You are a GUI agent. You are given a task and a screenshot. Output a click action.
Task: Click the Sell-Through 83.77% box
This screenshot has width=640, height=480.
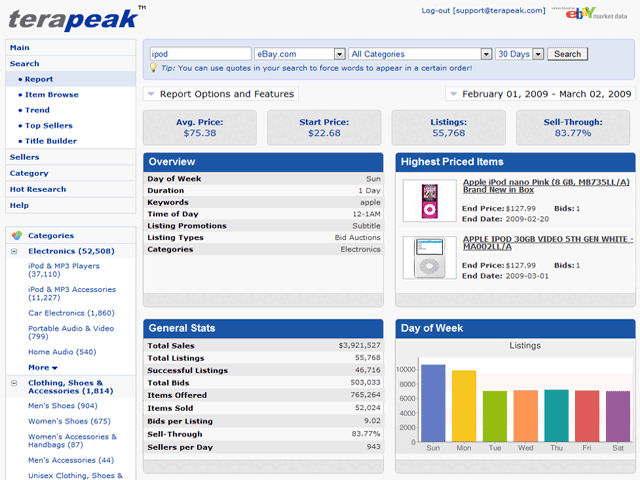[x=573, y=127]
